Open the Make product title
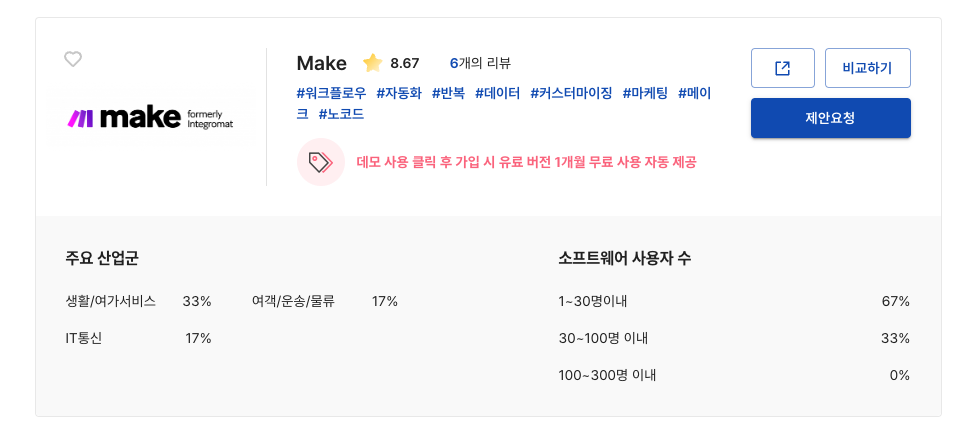The image size is (958, 429). (321, 63)
